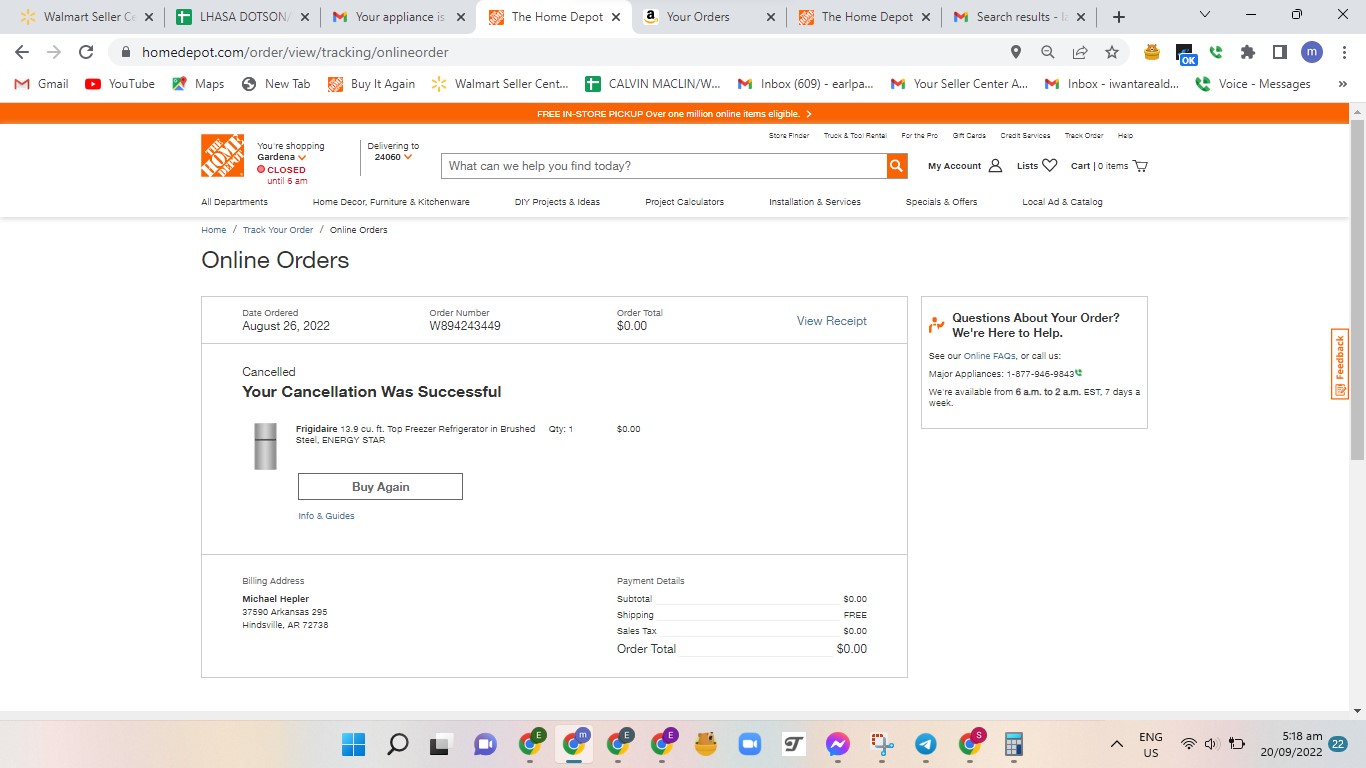The width and height of the screenshot is (1366, 768).
Task: Expand the 24060 delivery ZIP dropdown
Action: (393, 157)
